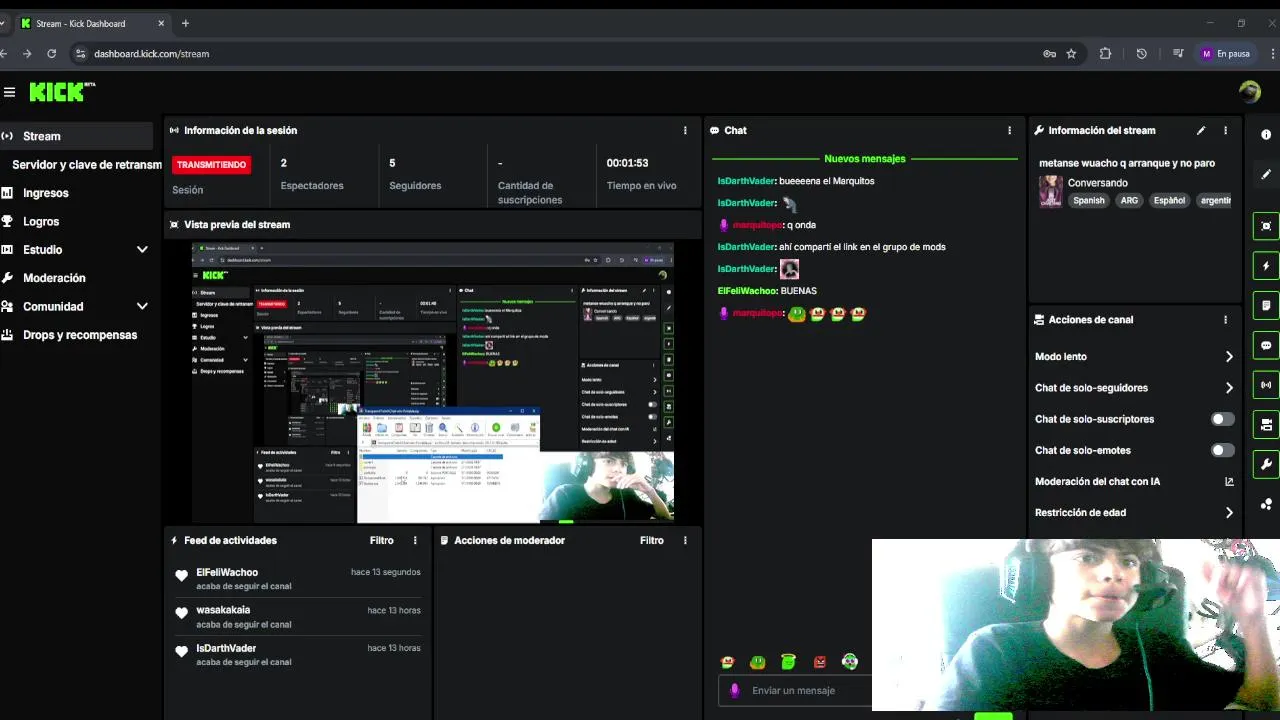Expand the Comunidad sidebar section

(142, 307)
